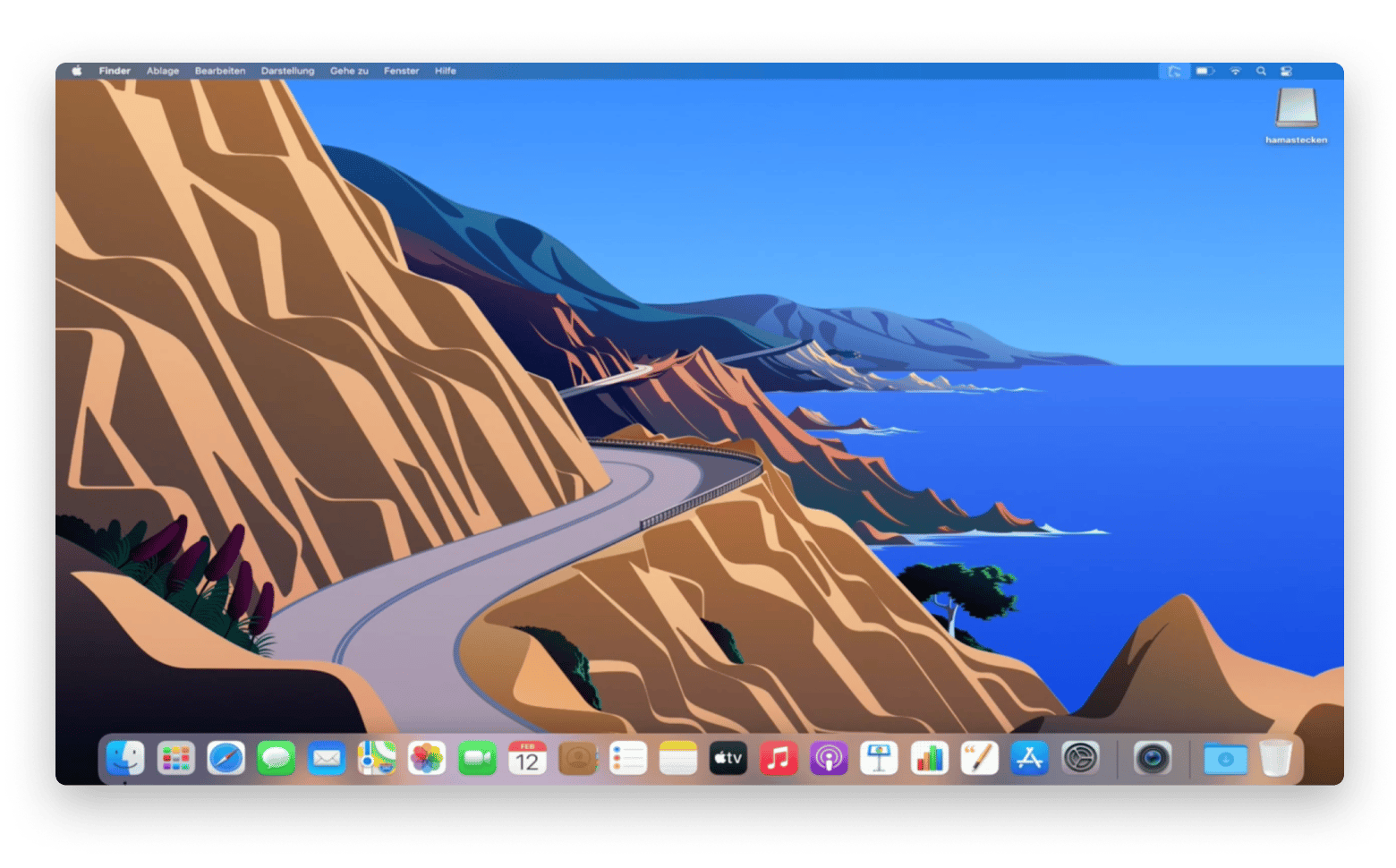Show battery status in menu bar
The width and height of the screenshot is (1396, 868).
pyautogui.click(x=1205, y=72)
